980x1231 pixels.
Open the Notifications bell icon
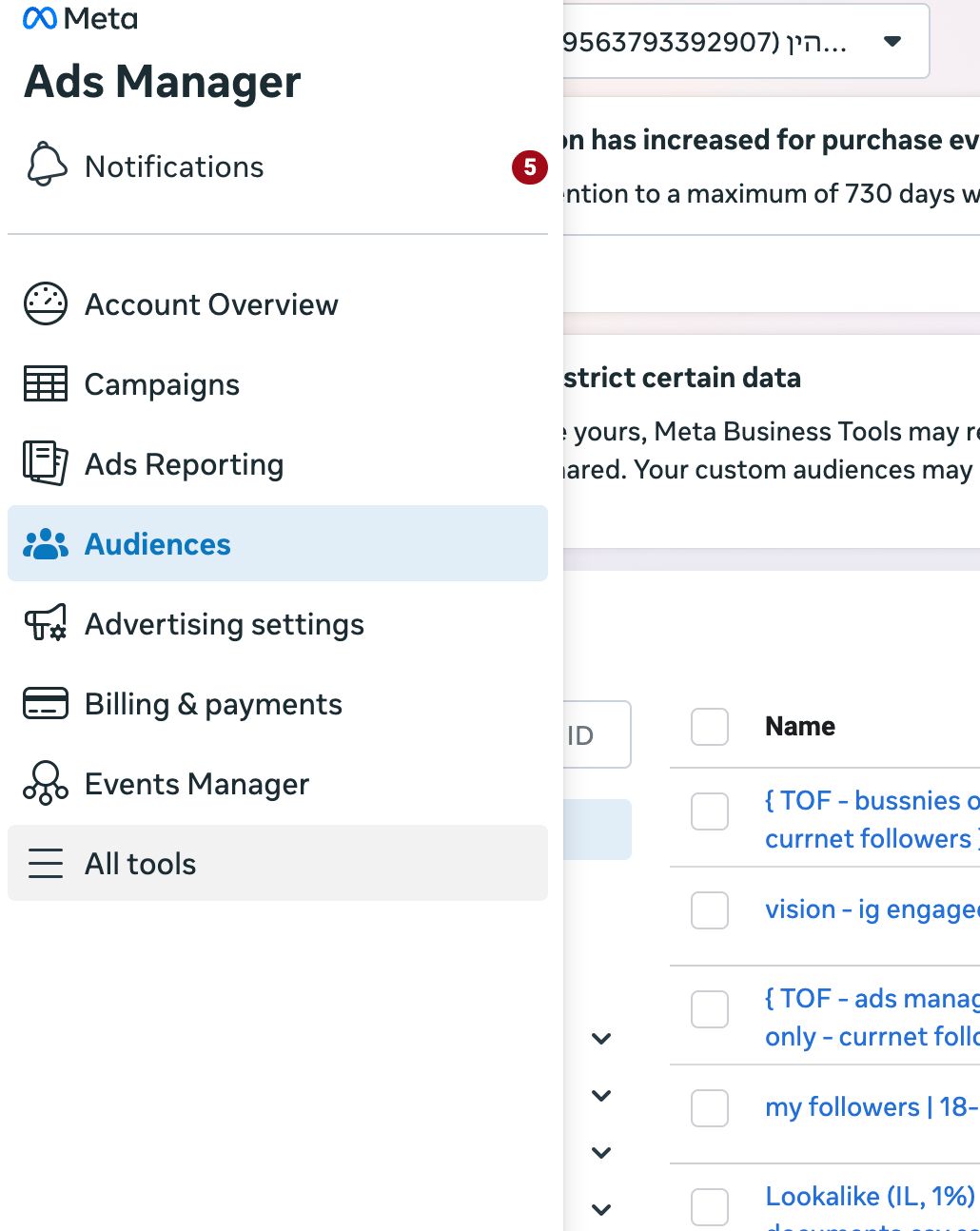click(47, 165)
